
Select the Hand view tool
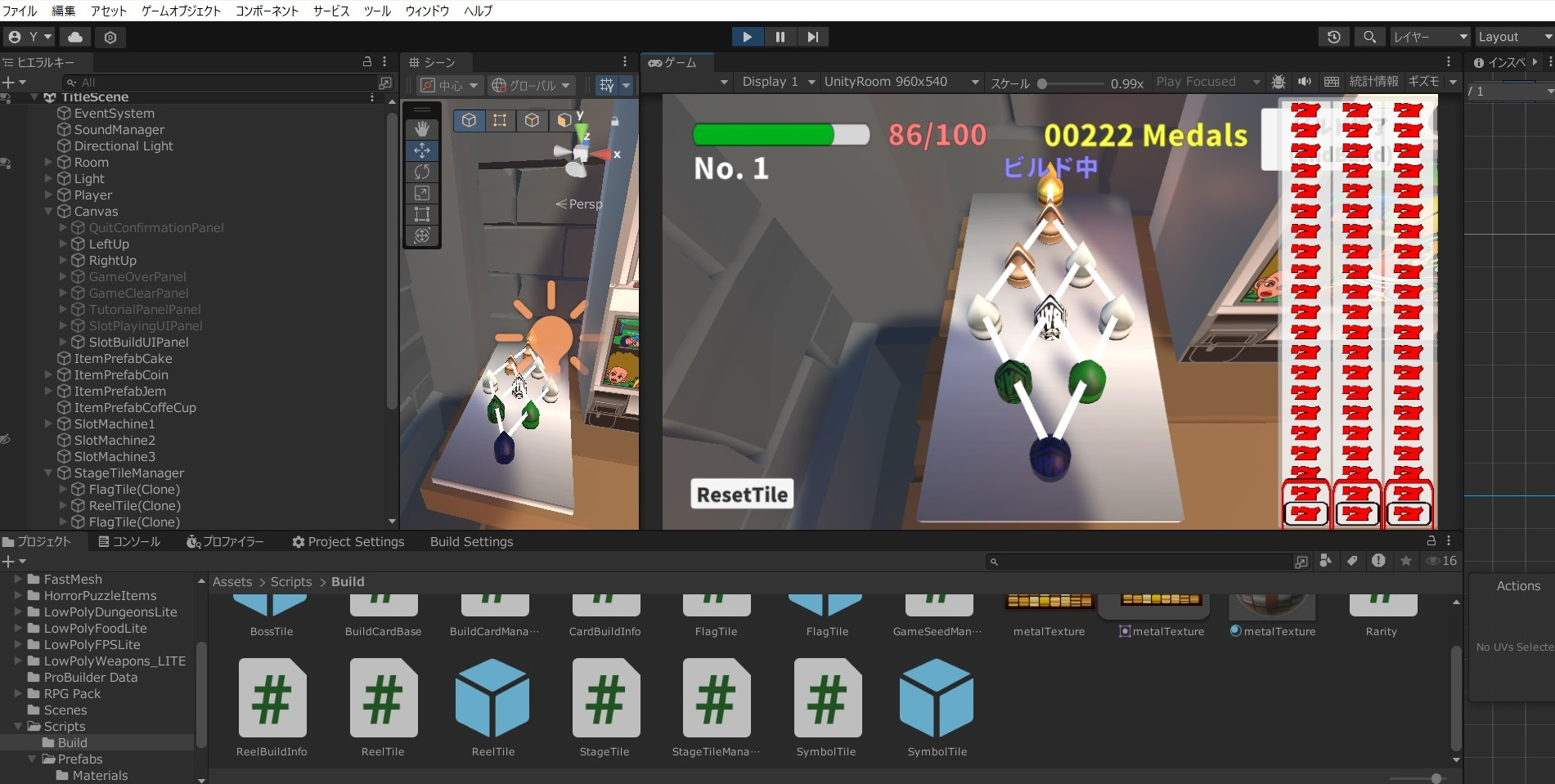point(422,129)
